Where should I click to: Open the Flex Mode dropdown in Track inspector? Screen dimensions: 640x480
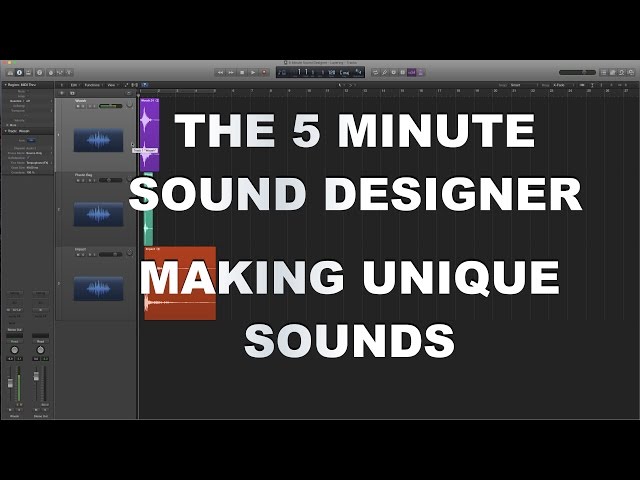[x=38, y=163]
